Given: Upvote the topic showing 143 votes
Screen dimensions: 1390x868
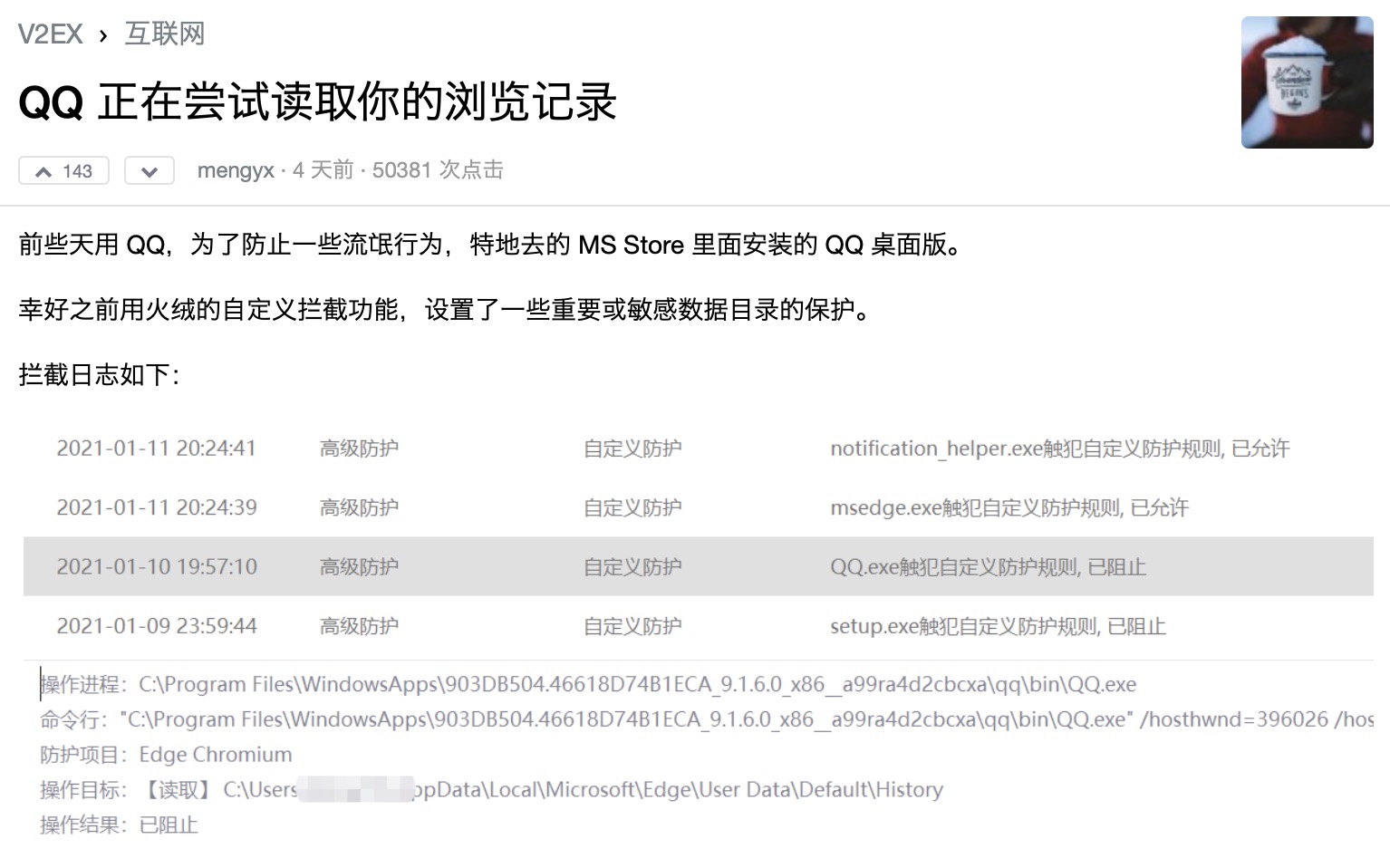Looking at the screenshot, I should coord(63,171).
